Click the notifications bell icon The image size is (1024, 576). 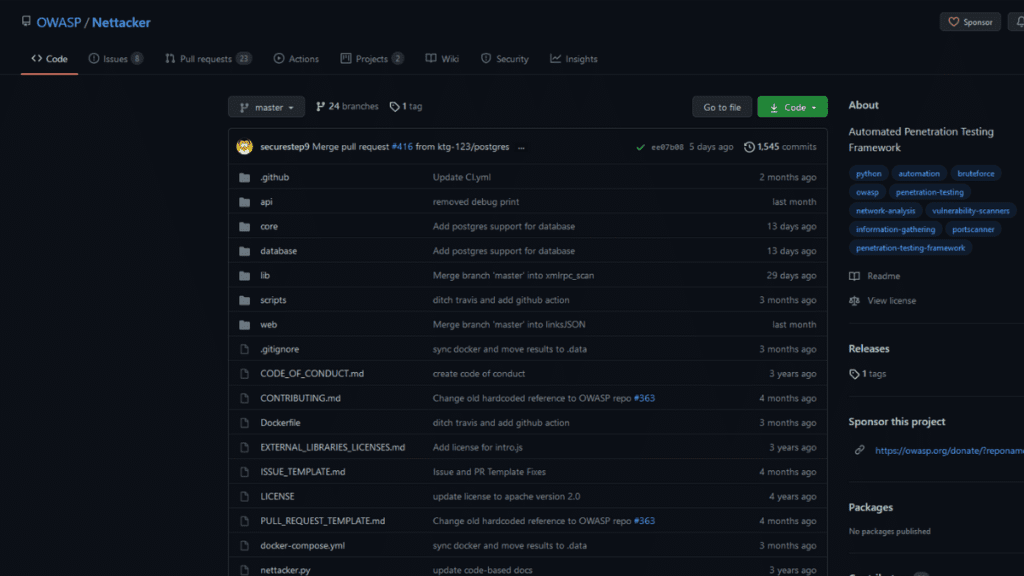pyautogui.click(x=1019, y=22)
